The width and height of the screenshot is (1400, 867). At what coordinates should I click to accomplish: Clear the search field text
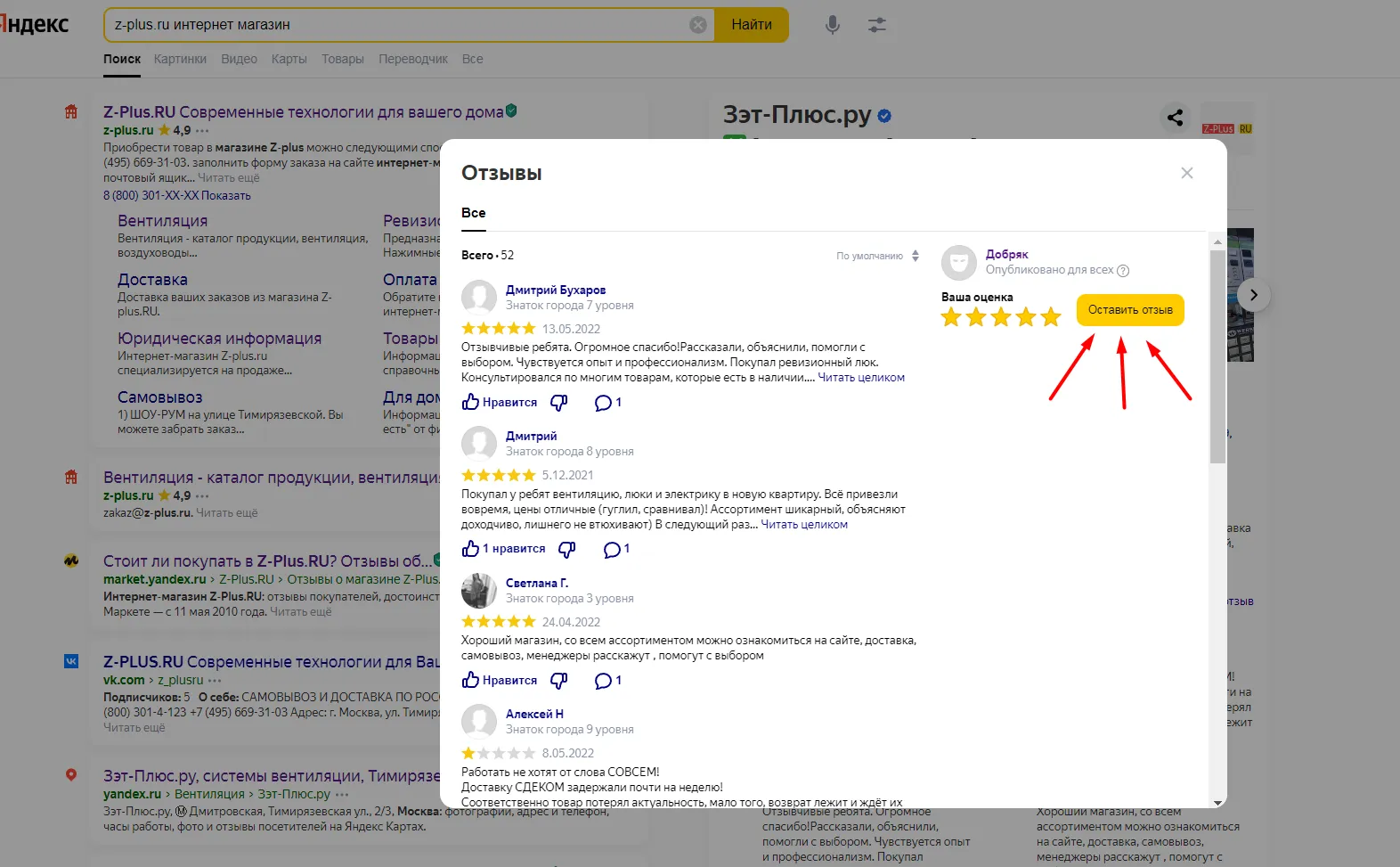click(698, 25)
